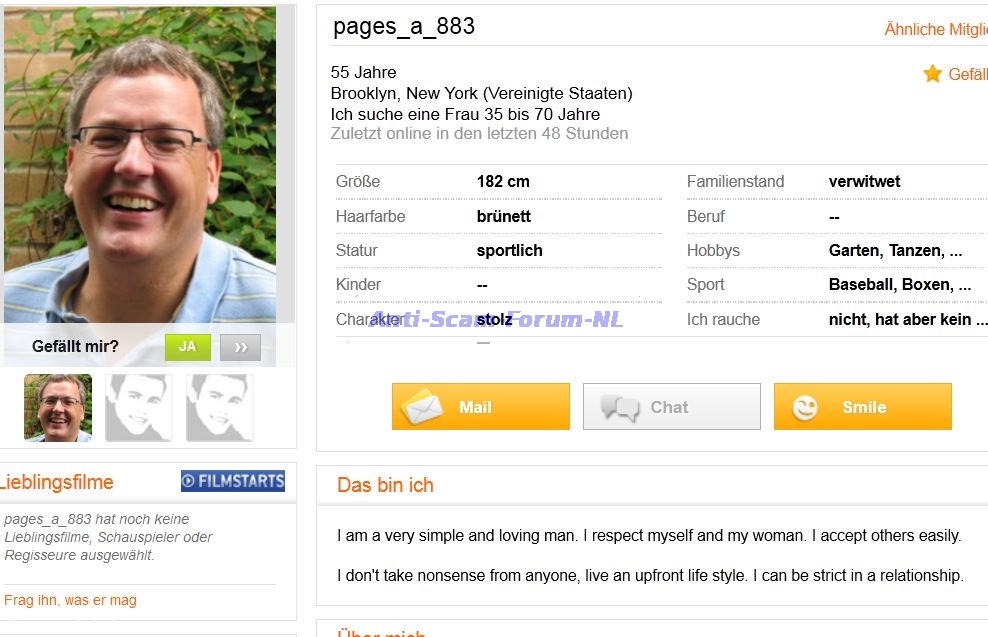Click the green JA button
This screenshot has height=637, width=988.
(188, 347)
